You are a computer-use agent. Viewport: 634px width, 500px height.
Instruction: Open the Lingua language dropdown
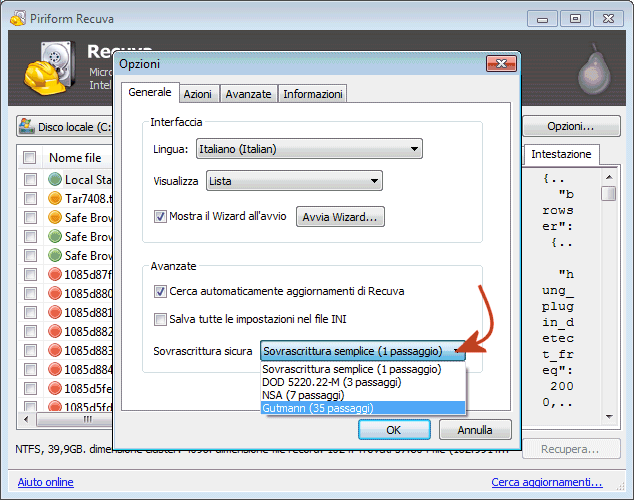tap(309, 149)
